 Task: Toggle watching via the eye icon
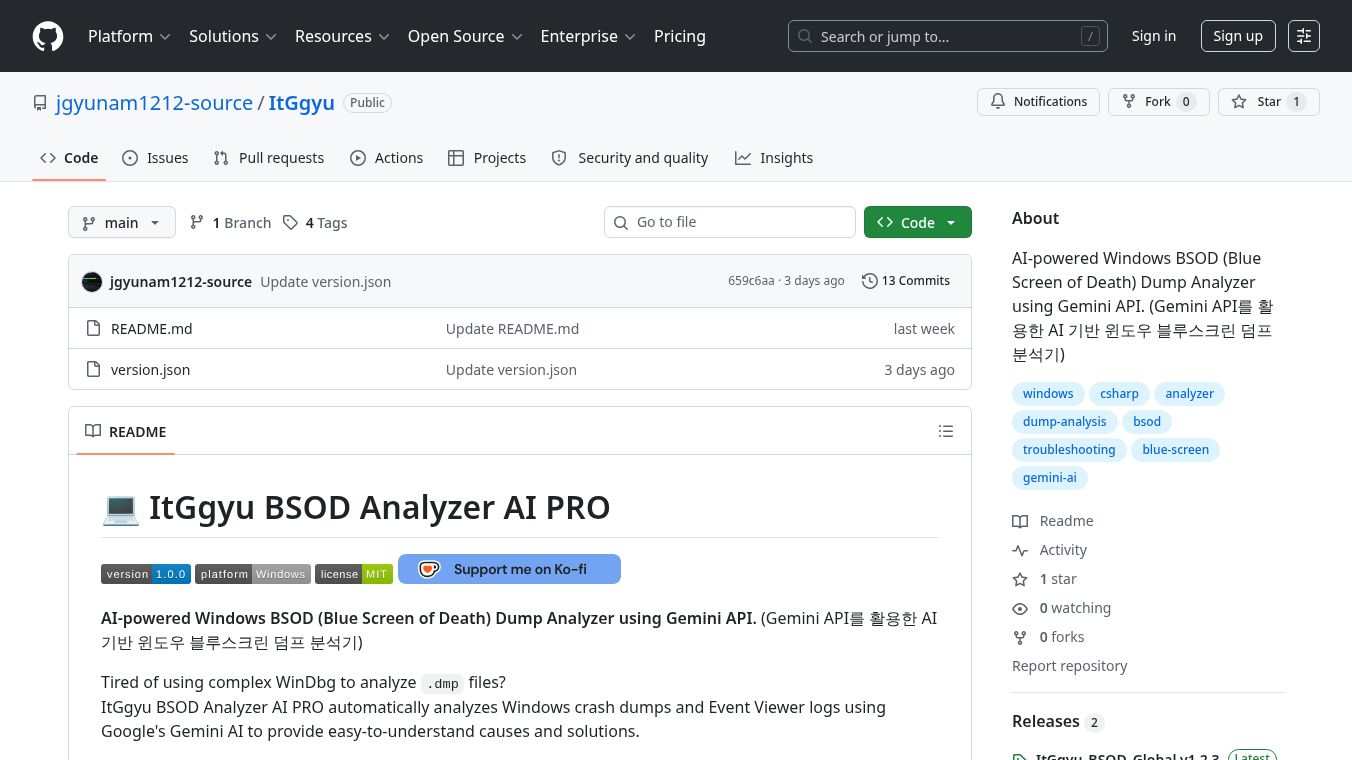(x=1020, y=608)
